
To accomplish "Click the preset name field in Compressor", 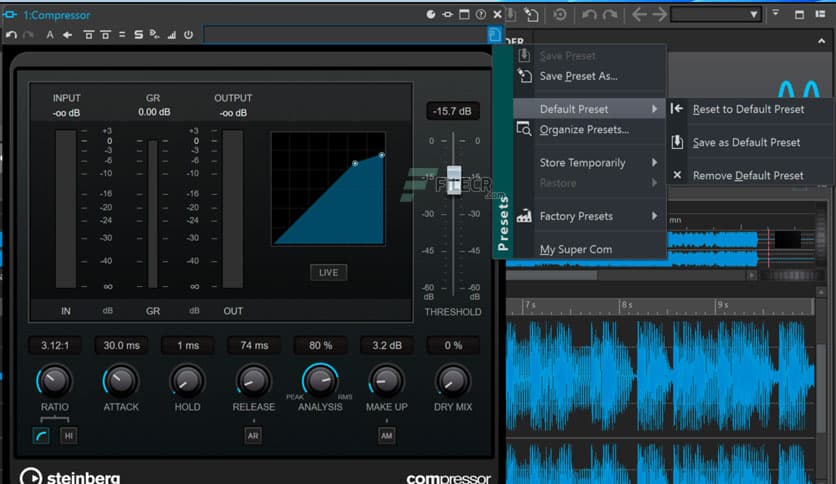I will [345, 35].
